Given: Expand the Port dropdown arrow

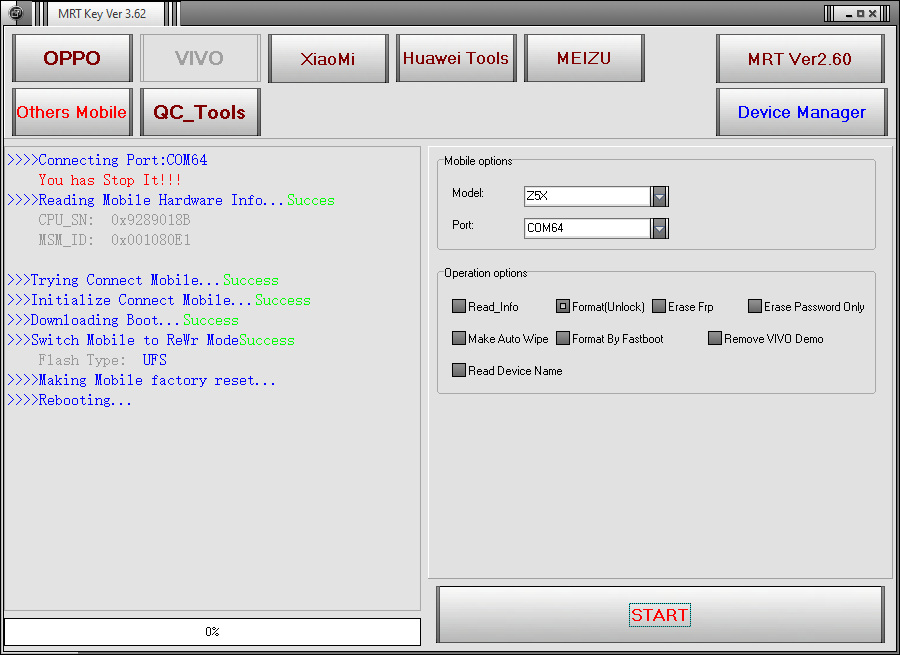Looking at the screenshot, I should 660,228.
